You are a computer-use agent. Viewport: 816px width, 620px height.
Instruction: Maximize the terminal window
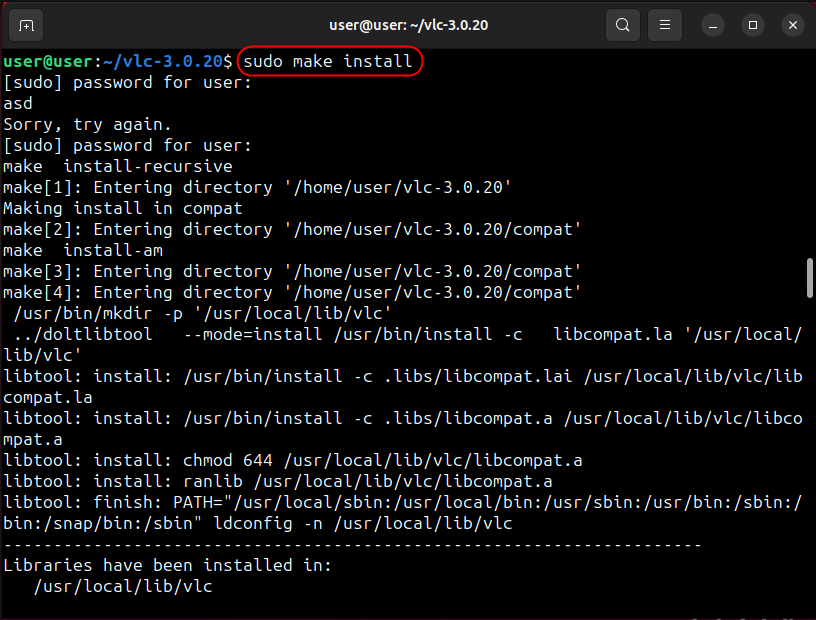coord(753,25)
